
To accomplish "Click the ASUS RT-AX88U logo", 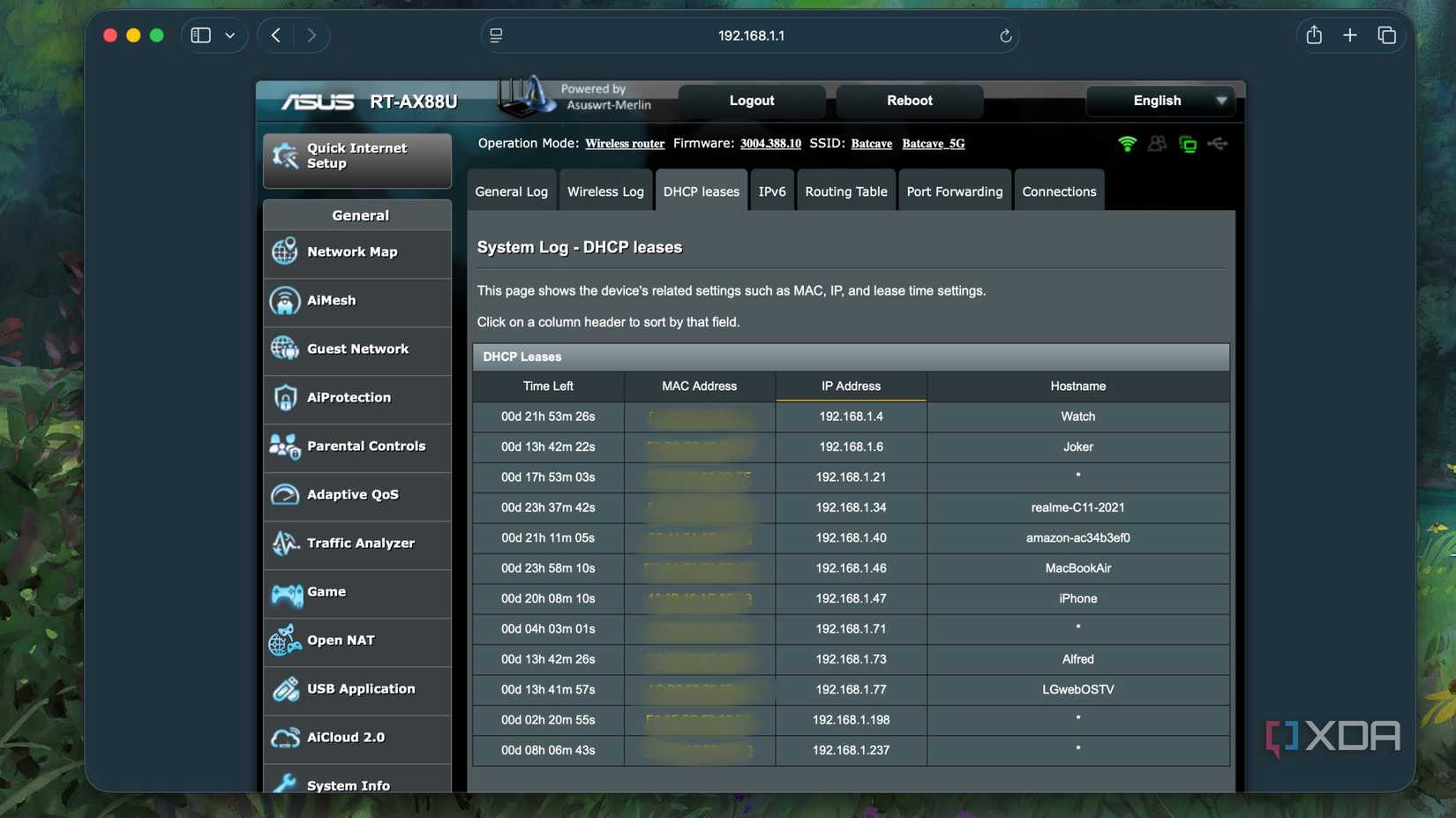I will tap(370, 101).
